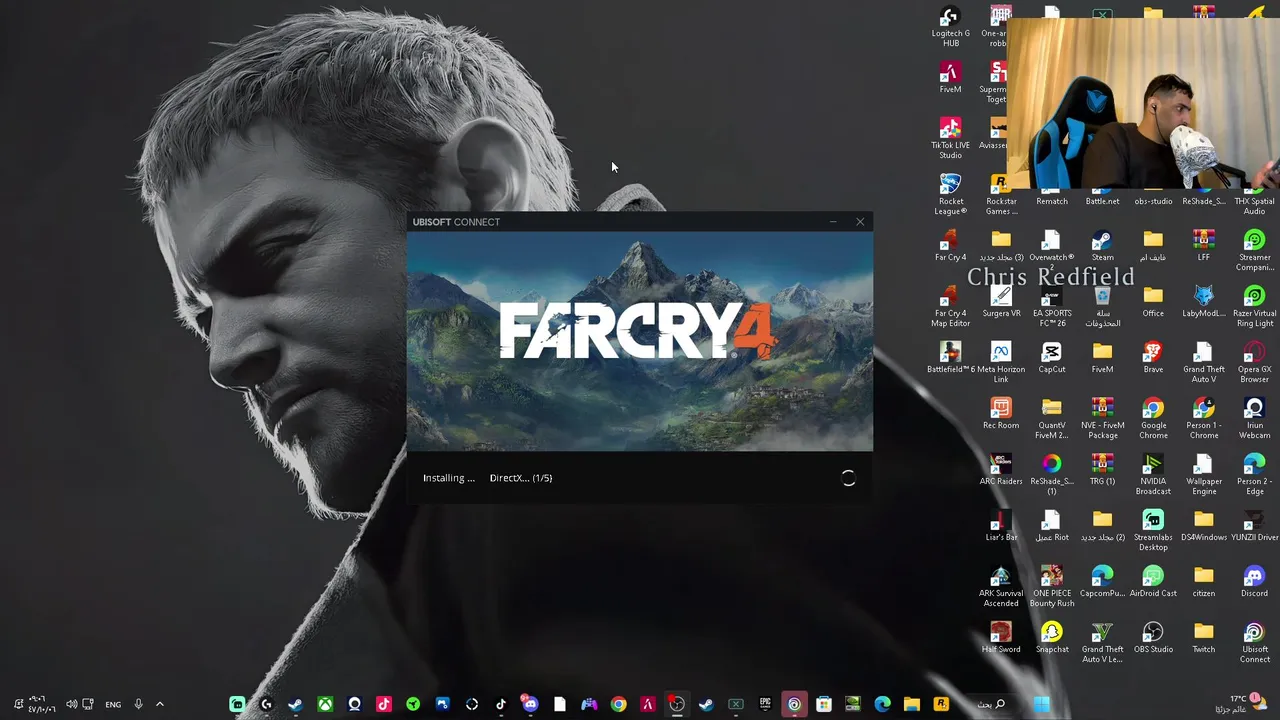
Task: Select the Grand Theft Auto V shortcut
Action: click(x=1204, y=363)
